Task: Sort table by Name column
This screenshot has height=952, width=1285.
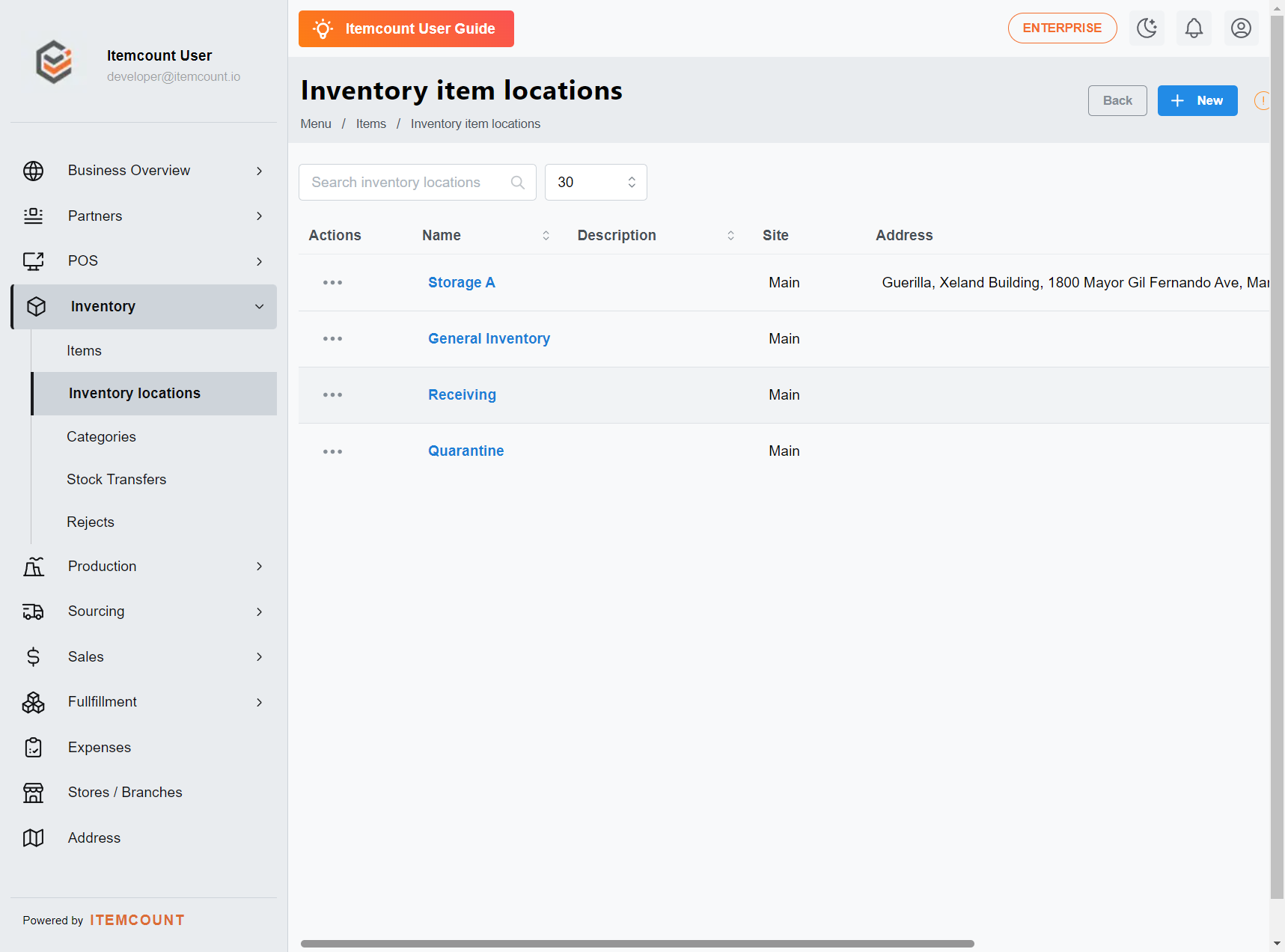Action: [x=546, y=236]
